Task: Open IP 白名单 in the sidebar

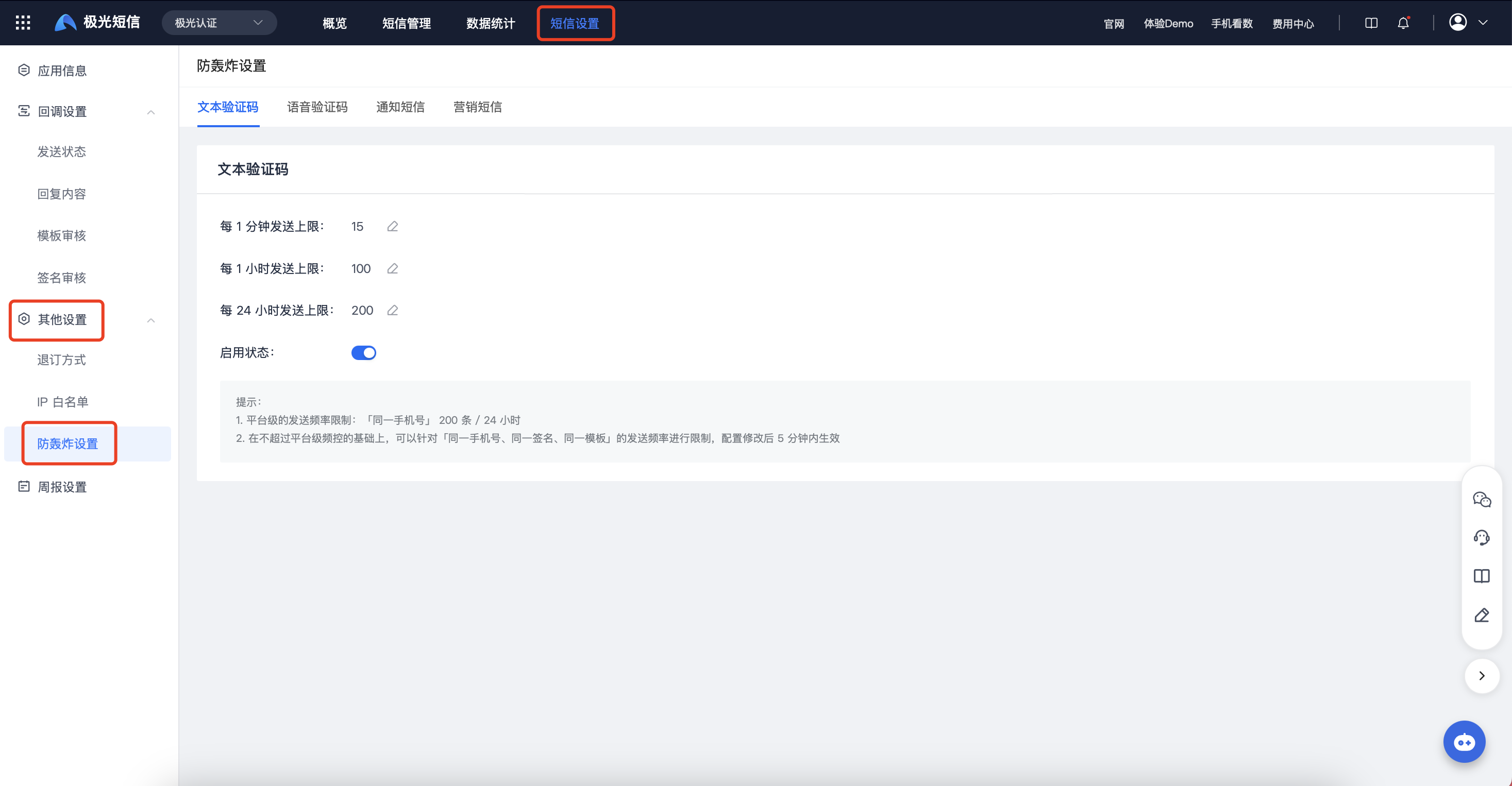Action: coord(63,402)
